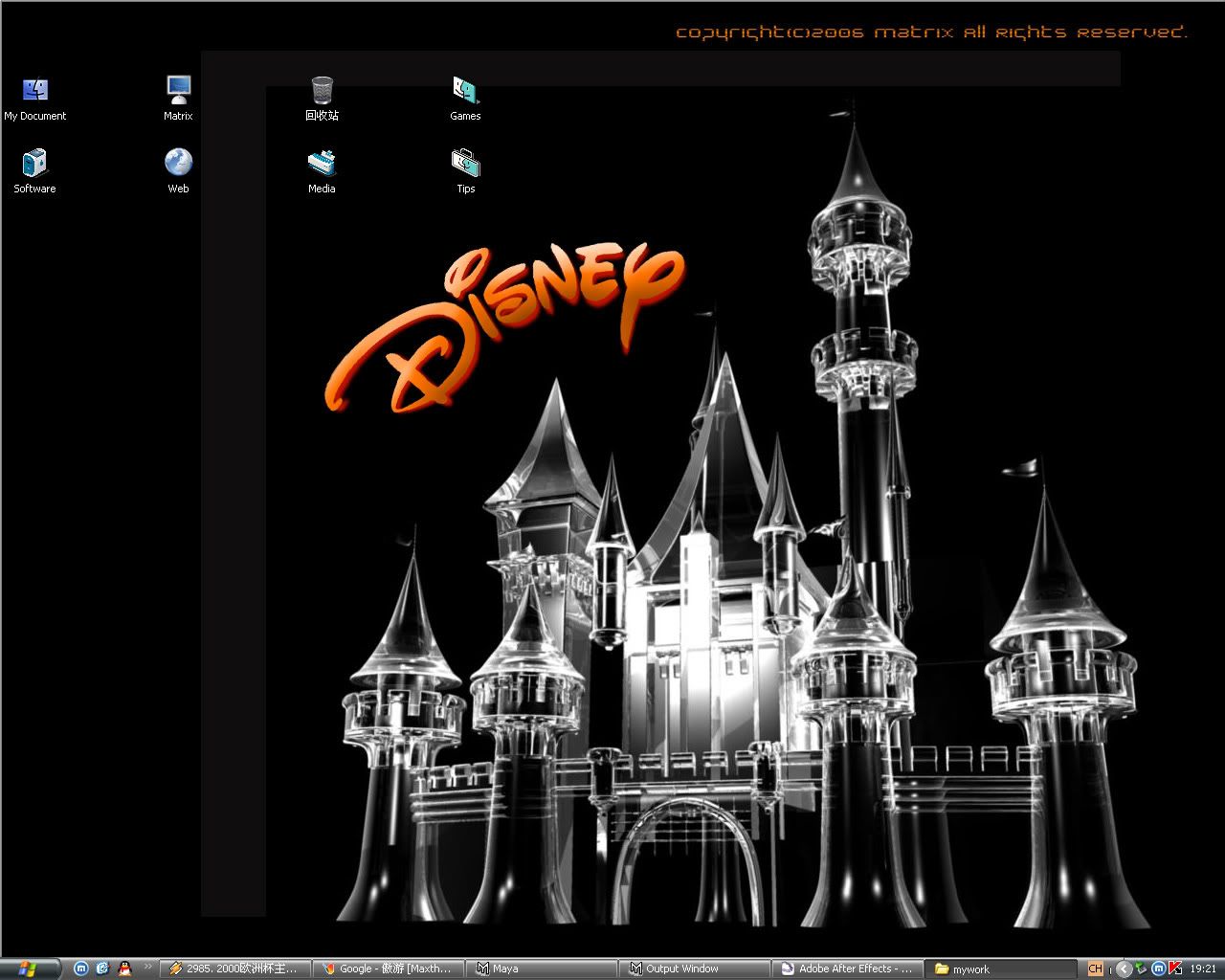The width and height of the screenshot is (1225, 980).
Task: Switch to Adobe After Effects taskbar button
Action: tap(848, 969)
